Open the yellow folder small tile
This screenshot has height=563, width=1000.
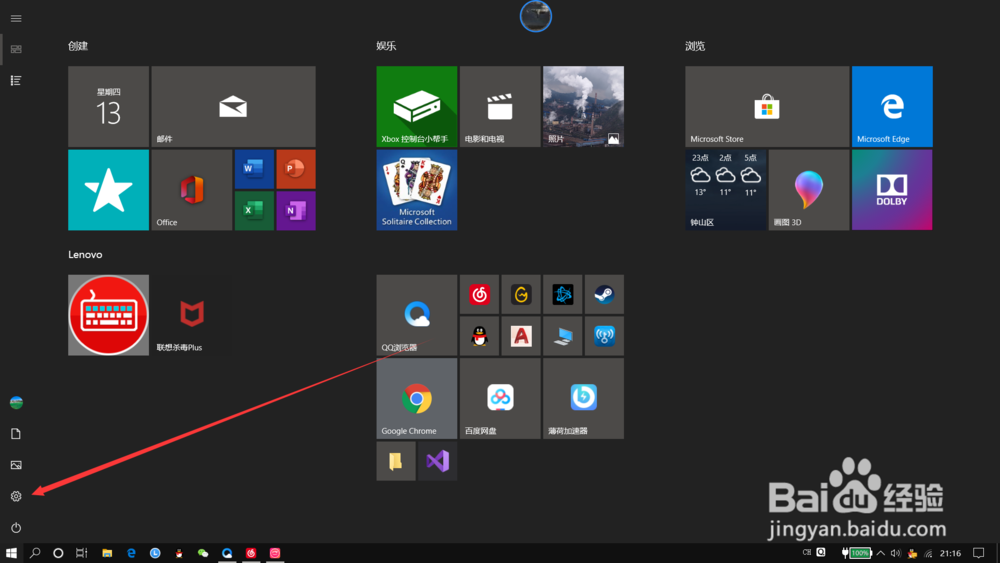click(396, 461)
